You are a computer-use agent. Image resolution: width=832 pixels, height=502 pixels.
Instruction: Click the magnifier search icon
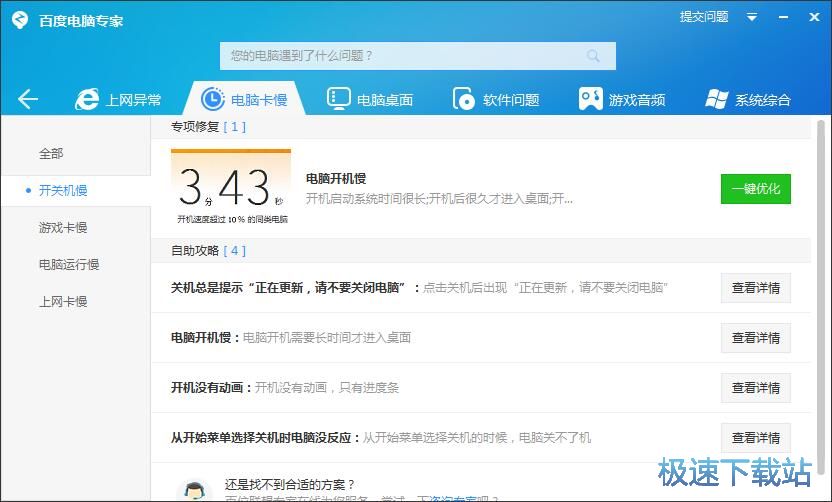(x=593, y=56)
